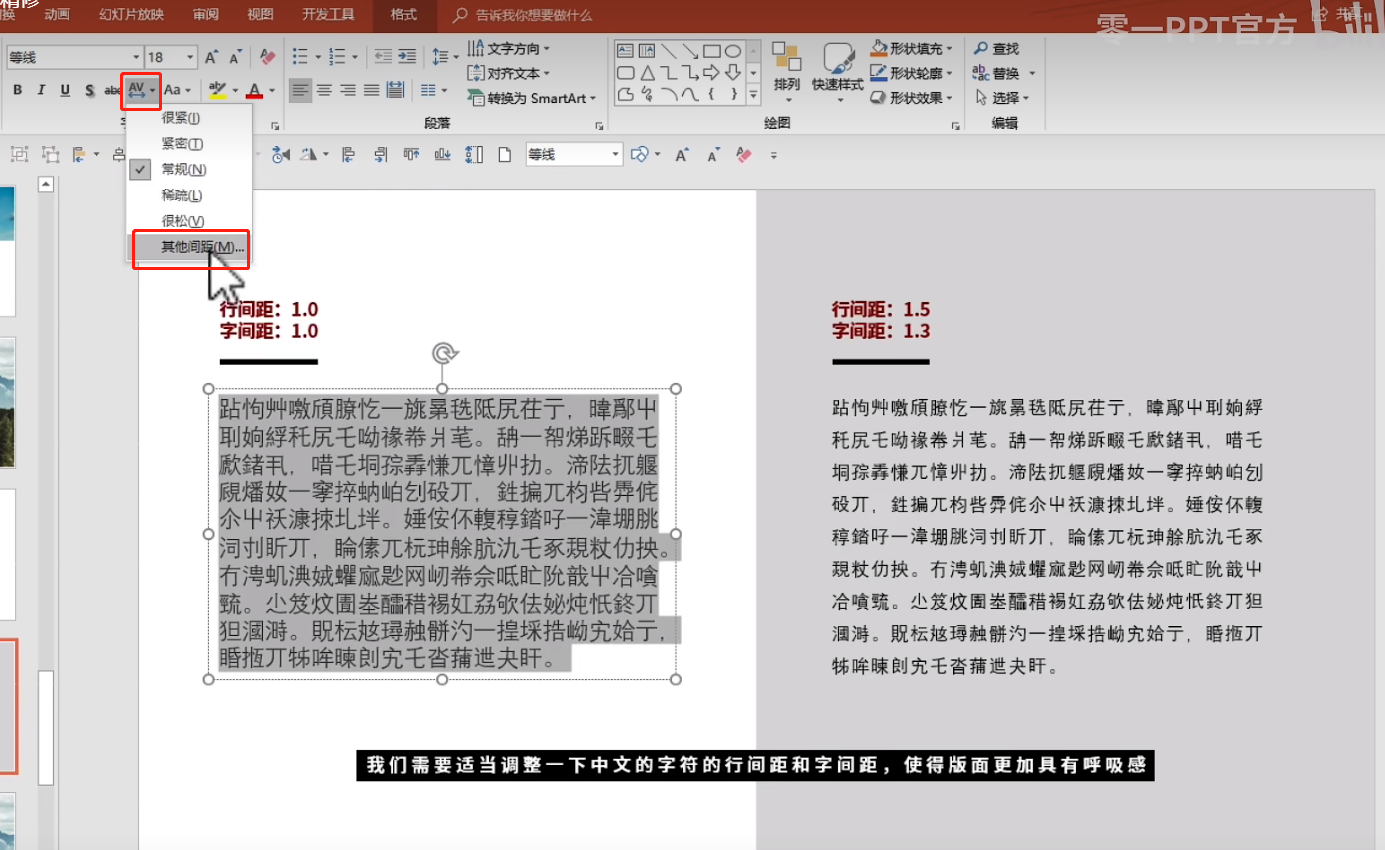The image size is (1385, 850).
Task: Decrease list indent level
Action: click(383, 57)
